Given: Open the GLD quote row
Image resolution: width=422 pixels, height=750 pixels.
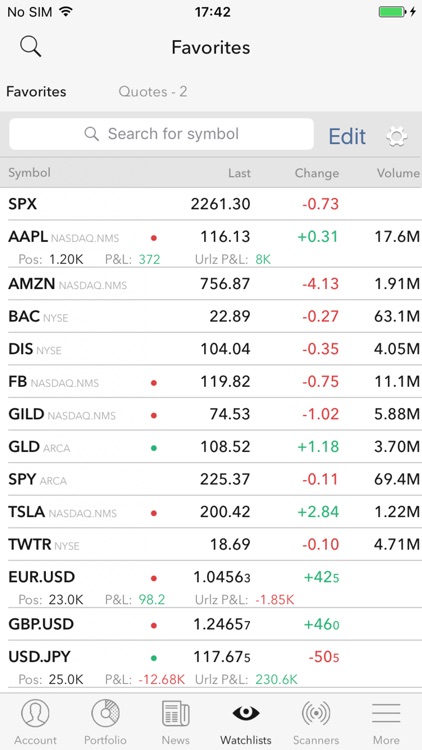Looking at the screenshot, I should [211, 447].
